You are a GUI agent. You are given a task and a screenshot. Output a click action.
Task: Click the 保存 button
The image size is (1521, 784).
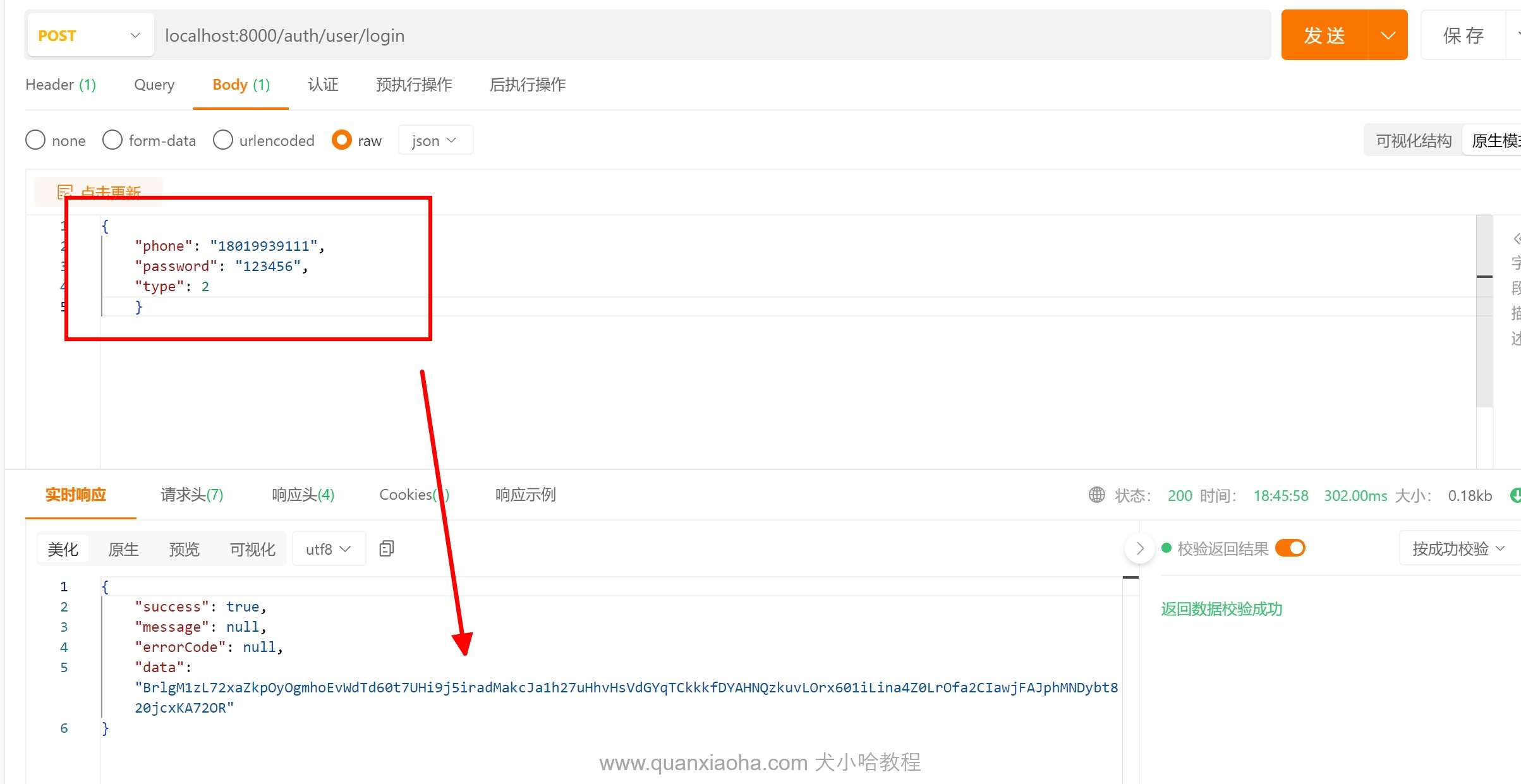click(1463, 35)
